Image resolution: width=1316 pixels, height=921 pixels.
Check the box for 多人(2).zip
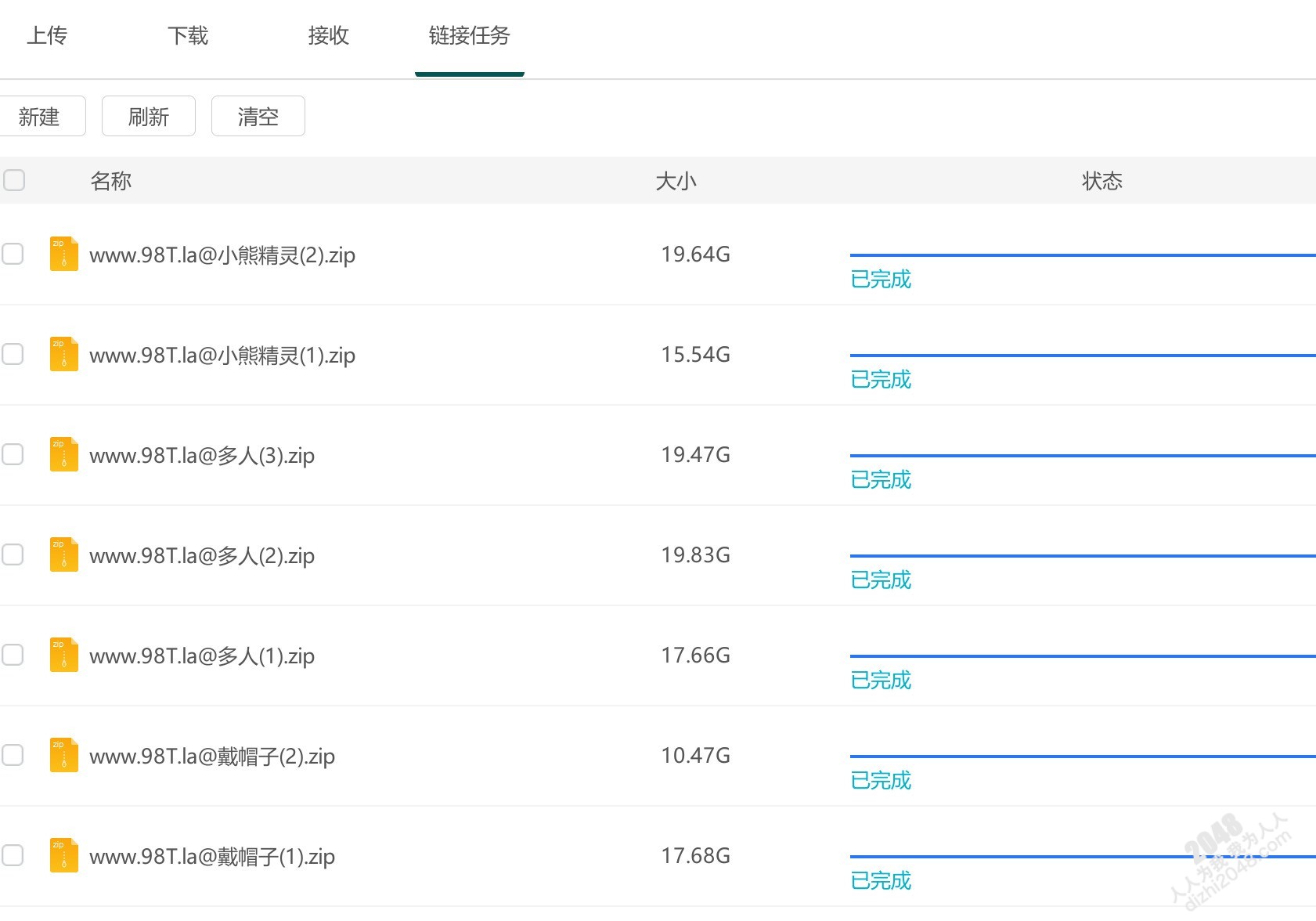click(x=13, y=554)
